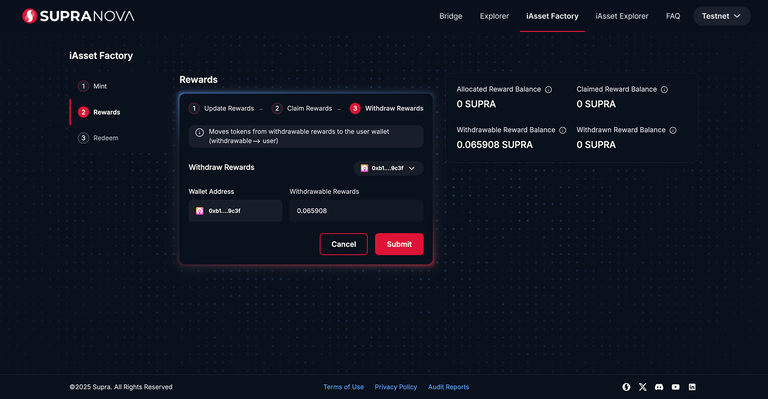Click the Supra Nova logo
Viewport: 768px width, 399px height.
point(78,16)
